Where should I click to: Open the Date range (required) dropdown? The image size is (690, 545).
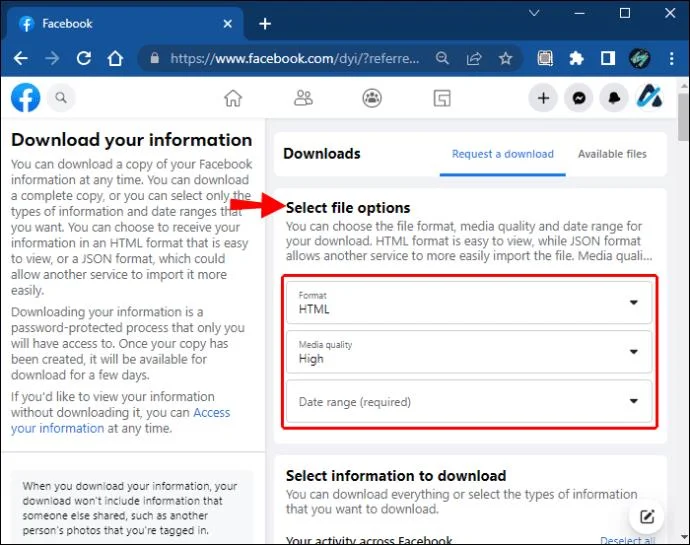[469, 401]
